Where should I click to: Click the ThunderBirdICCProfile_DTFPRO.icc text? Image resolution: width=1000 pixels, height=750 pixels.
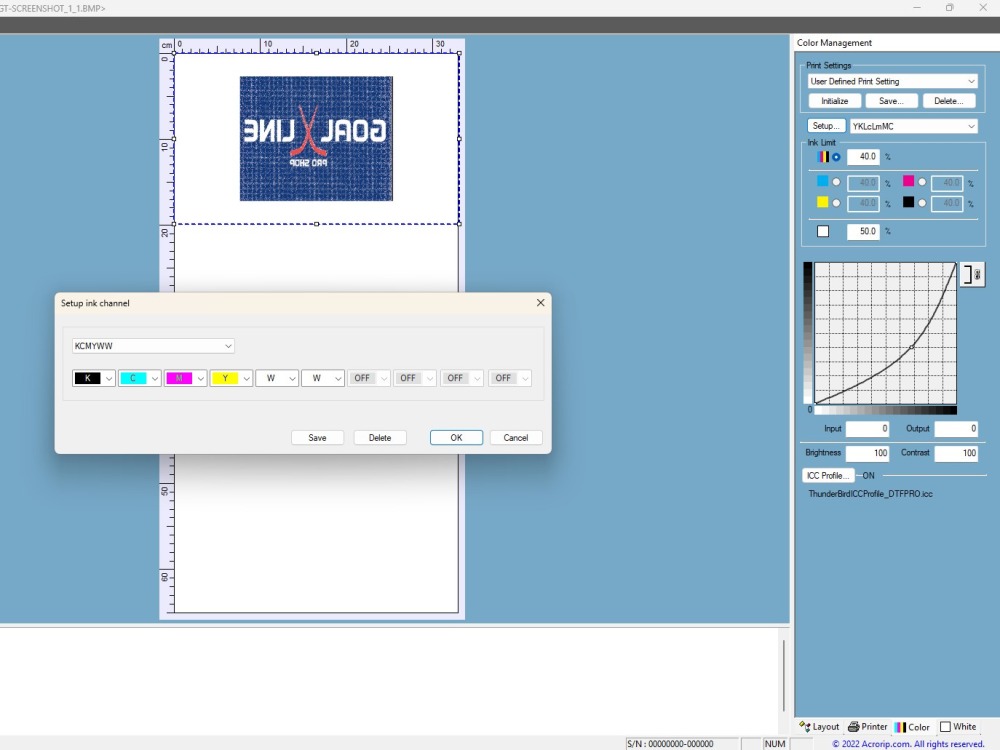[870, 494]
